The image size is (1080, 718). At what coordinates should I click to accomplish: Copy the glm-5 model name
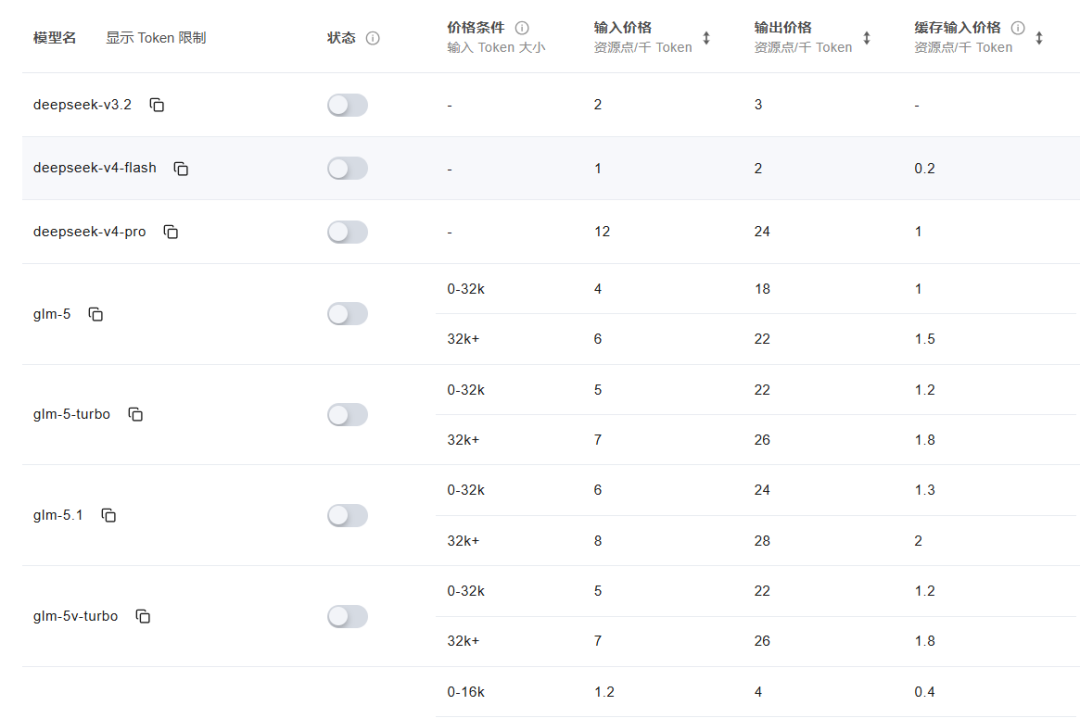[x=96, y=314]
